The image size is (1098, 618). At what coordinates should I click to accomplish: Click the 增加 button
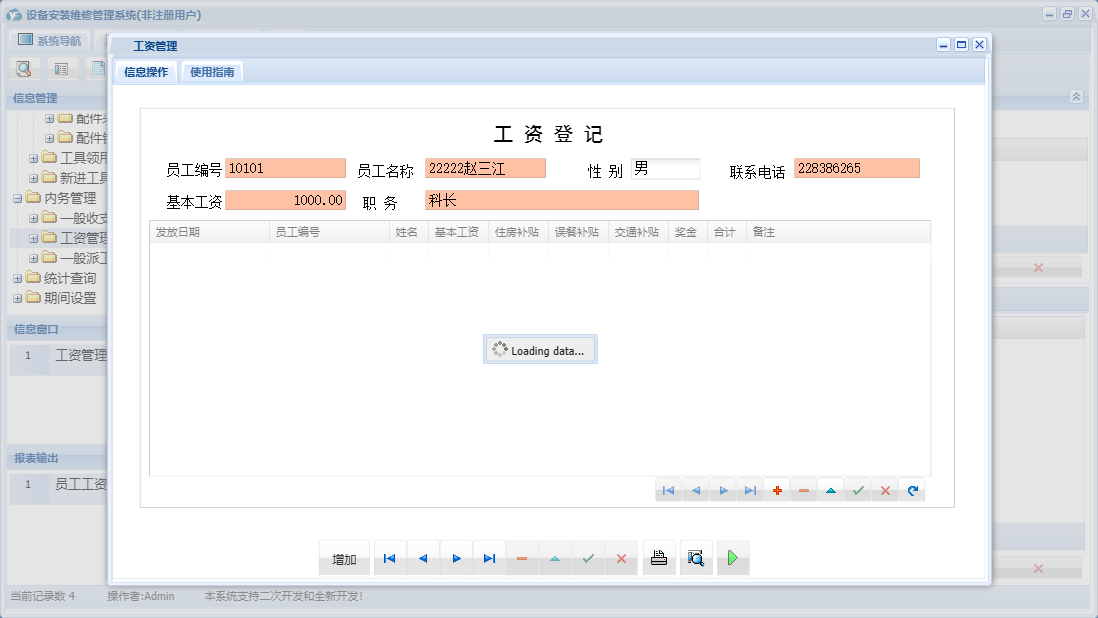344,558
